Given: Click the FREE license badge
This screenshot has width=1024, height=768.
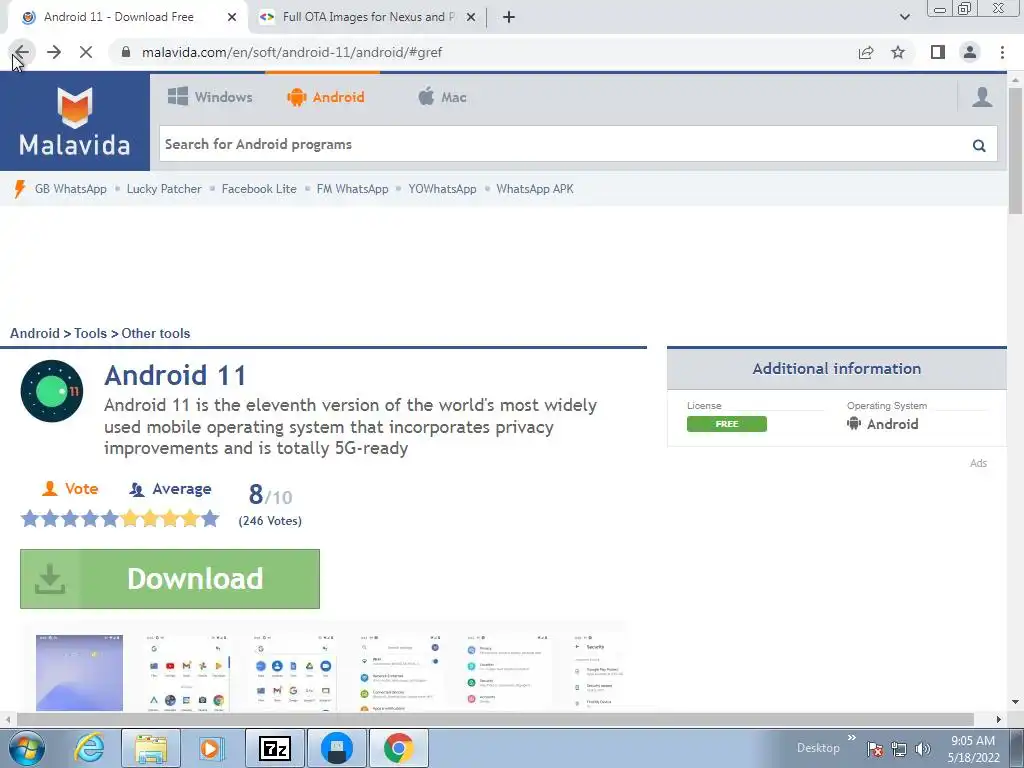Looking at the screenshot, I should coord(727,424).
